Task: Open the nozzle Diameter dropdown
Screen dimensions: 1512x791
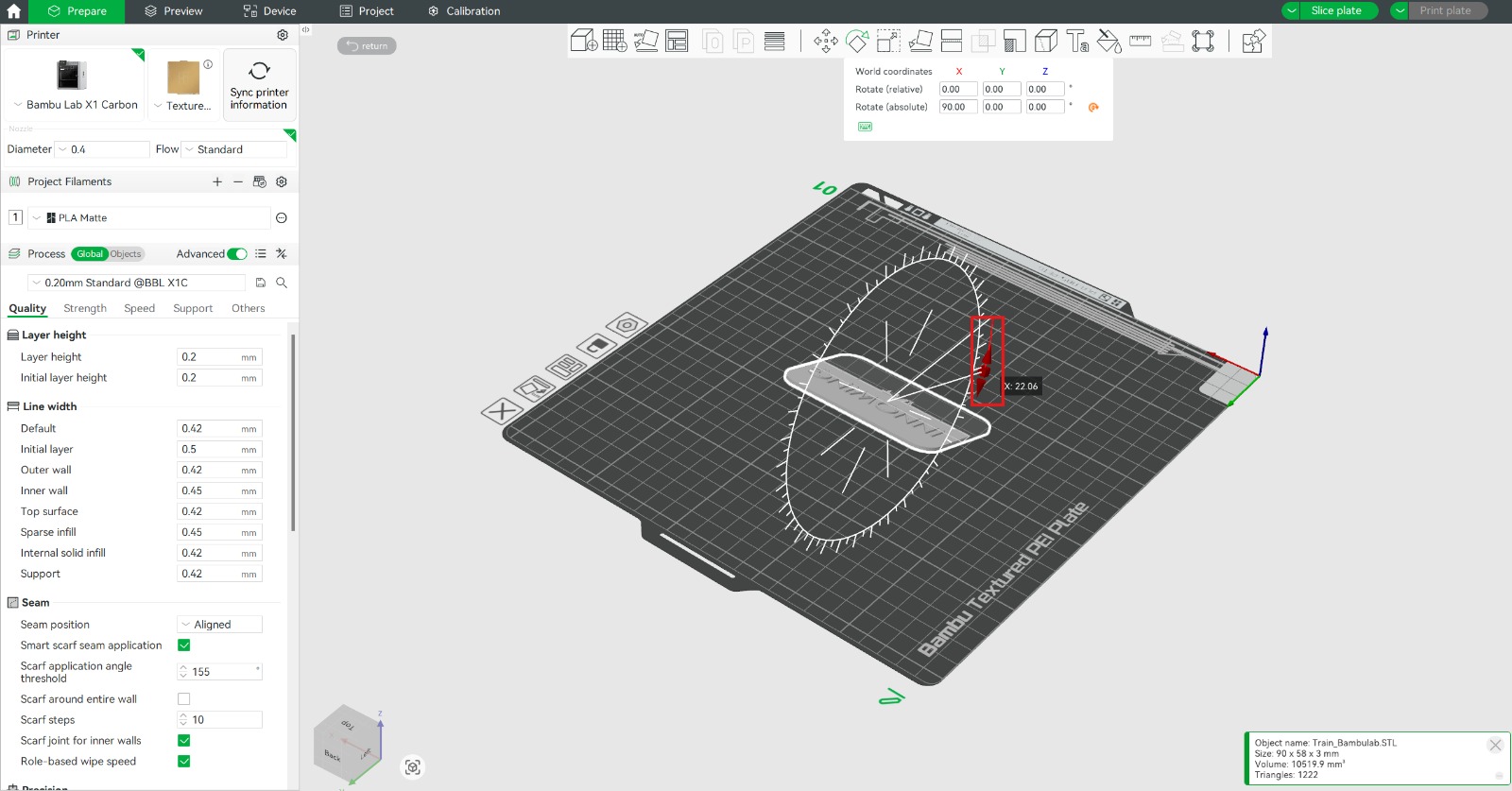Action: pyautogui.click(x=102, y=149)
